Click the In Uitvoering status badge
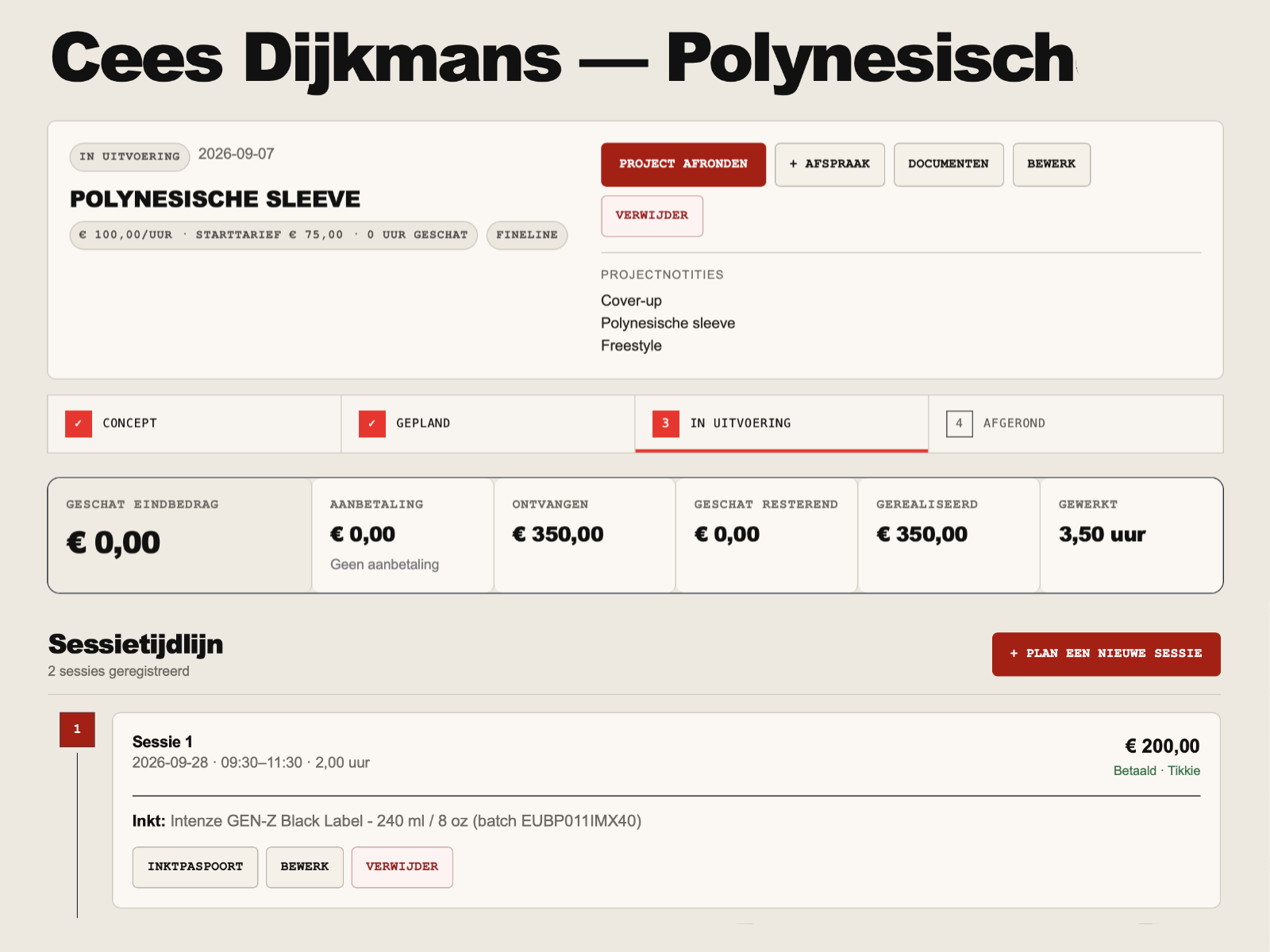The width and height of the screenshot is (1270, 952). [x=130, y=156]
